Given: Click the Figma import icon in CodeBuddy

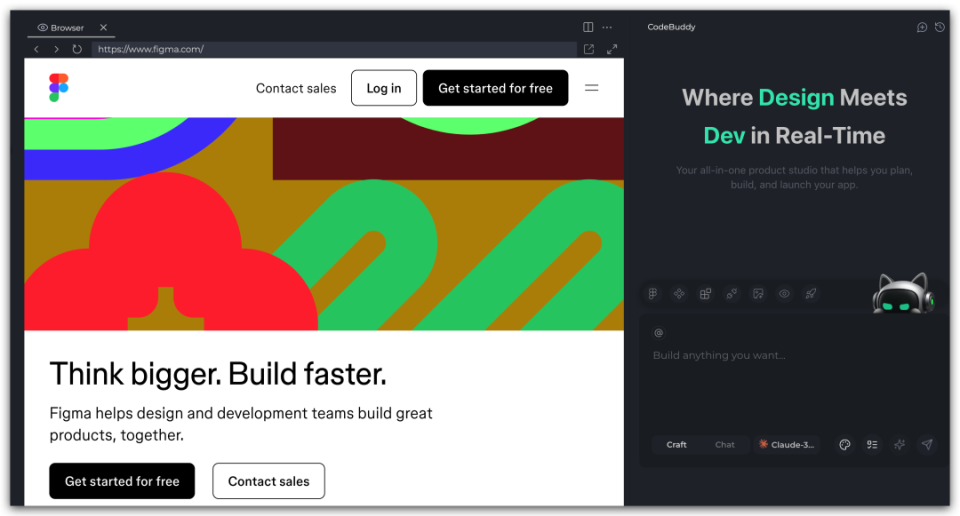Looking at the screenshot, I should tap(653, 294).
